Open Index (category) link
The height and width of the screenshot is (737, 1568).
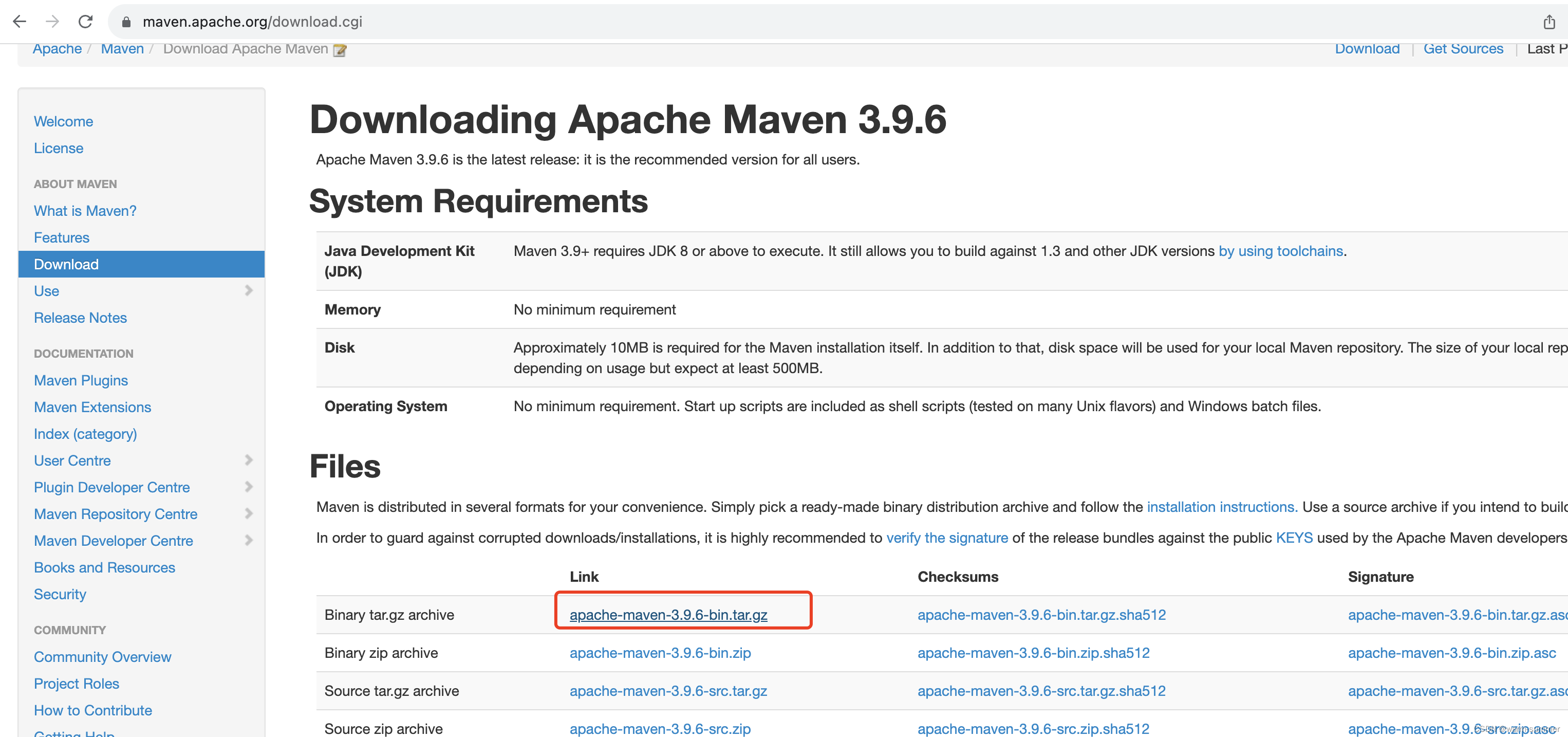click(x=85, y=434)
